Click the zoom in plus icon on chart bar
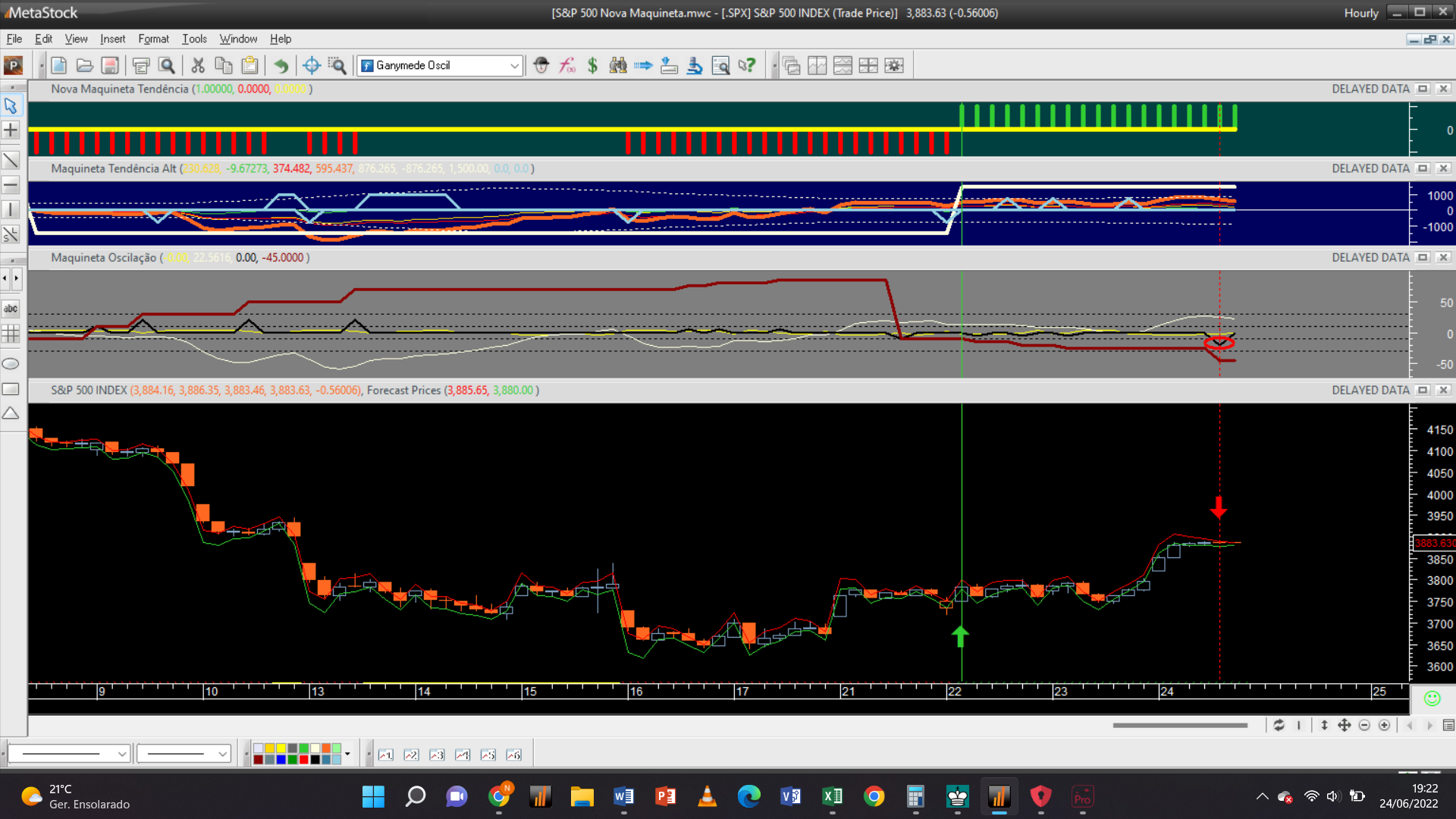The height and width of the screenshot is (819, 1456). [1384, 726]
